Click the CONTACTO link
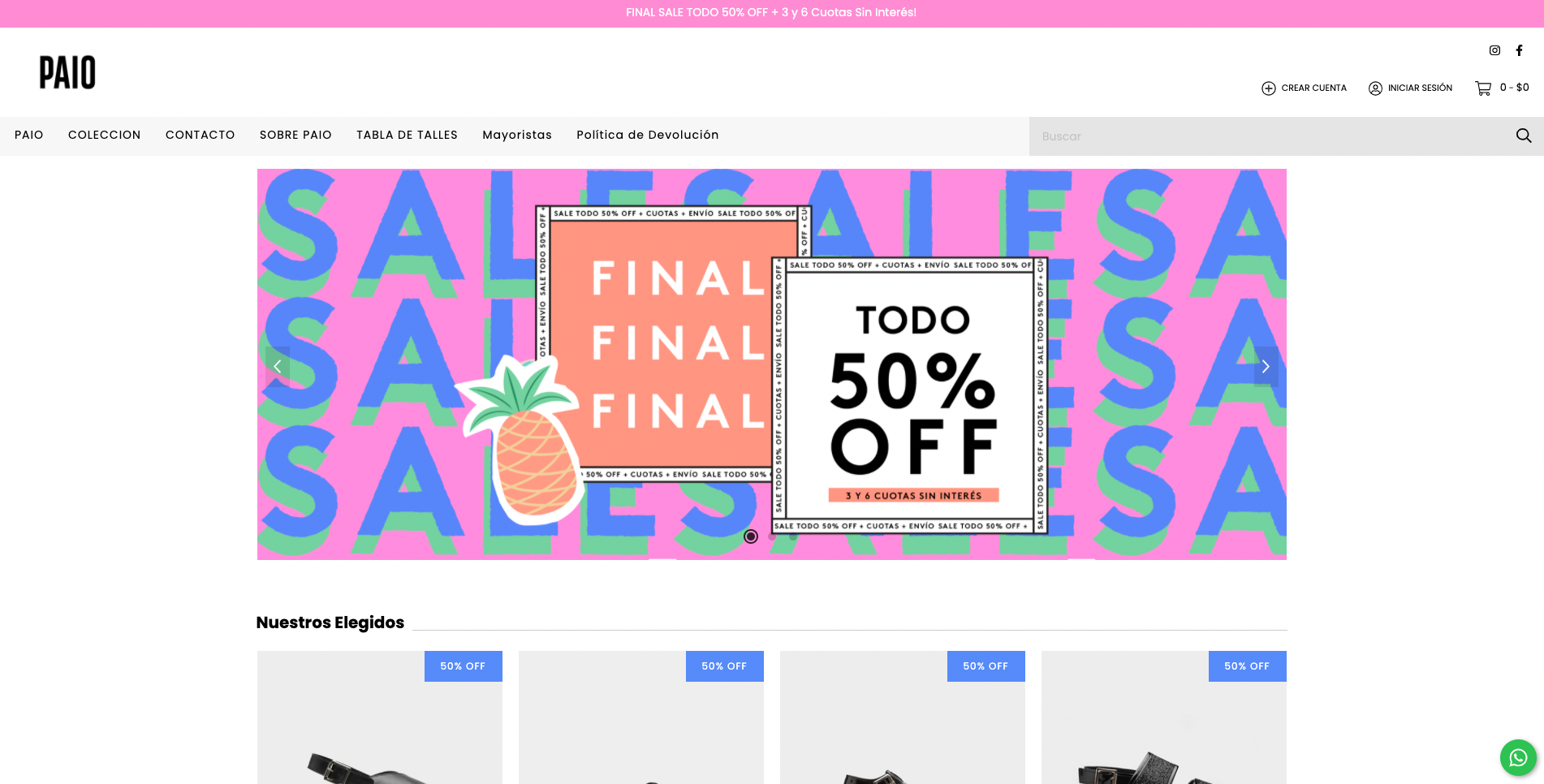This screenshot has width=1544, height=784. pyautogui.click(x=201, y=135)
